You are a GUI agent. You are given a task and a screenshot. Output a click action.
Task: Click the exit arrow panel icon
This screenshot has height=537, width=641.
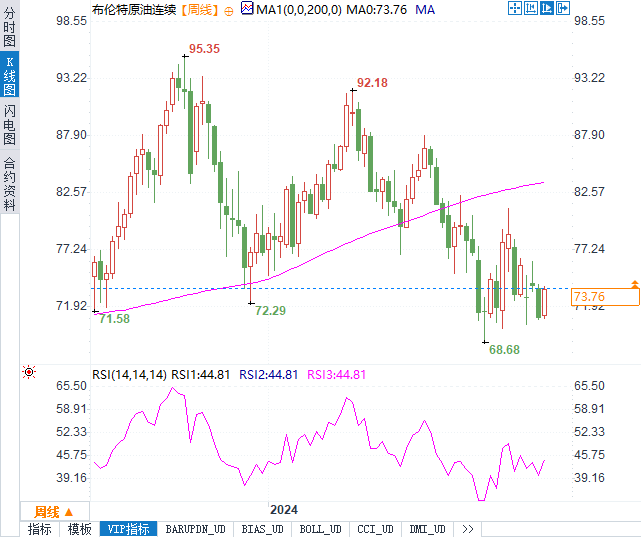click(x=563, y=8)
